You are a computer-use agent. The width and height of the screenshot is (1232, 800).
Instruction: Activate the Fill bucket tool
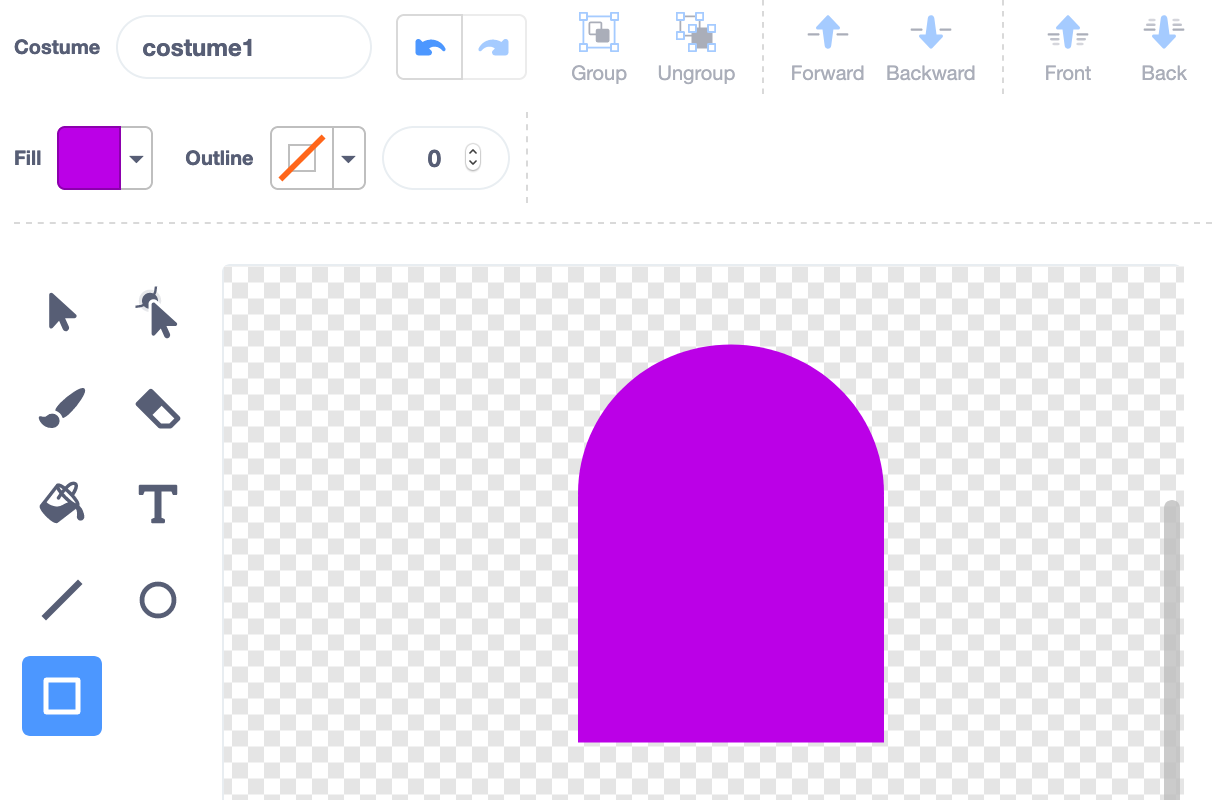(x=62, y=504)
